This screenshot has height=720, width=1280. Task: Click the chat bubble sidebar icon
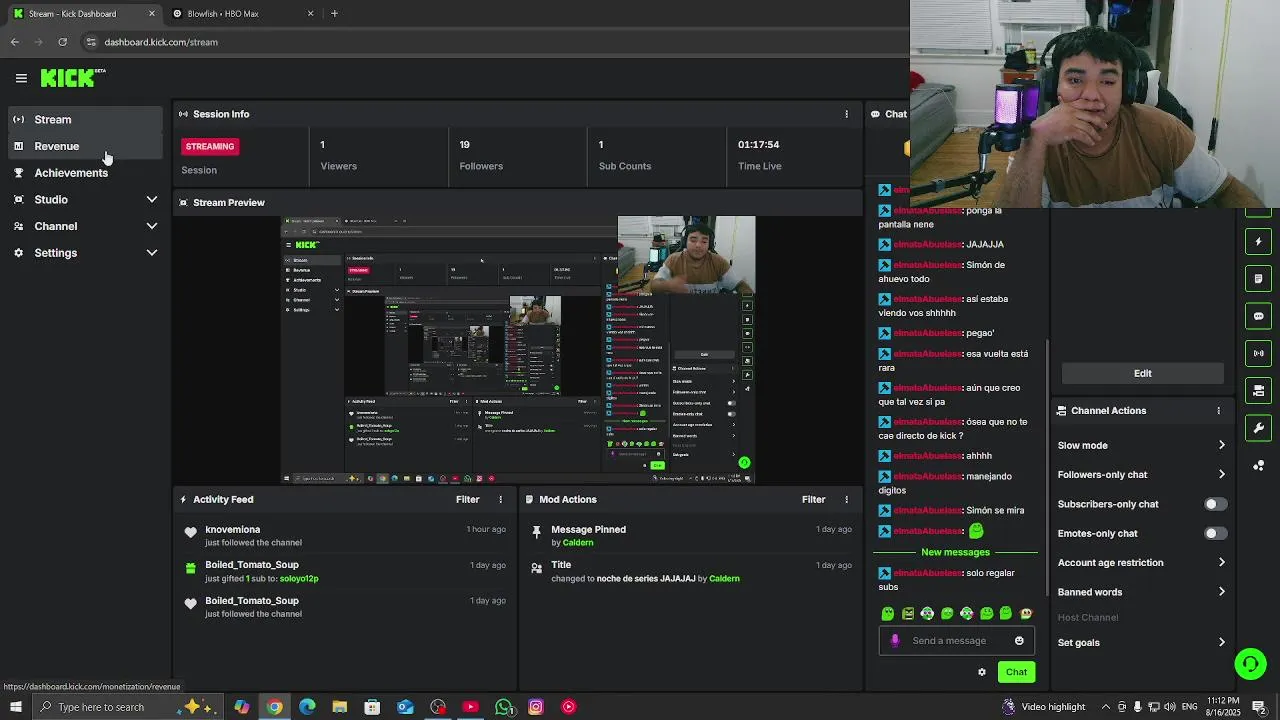pyautogui.click(x=1258, y=316)
